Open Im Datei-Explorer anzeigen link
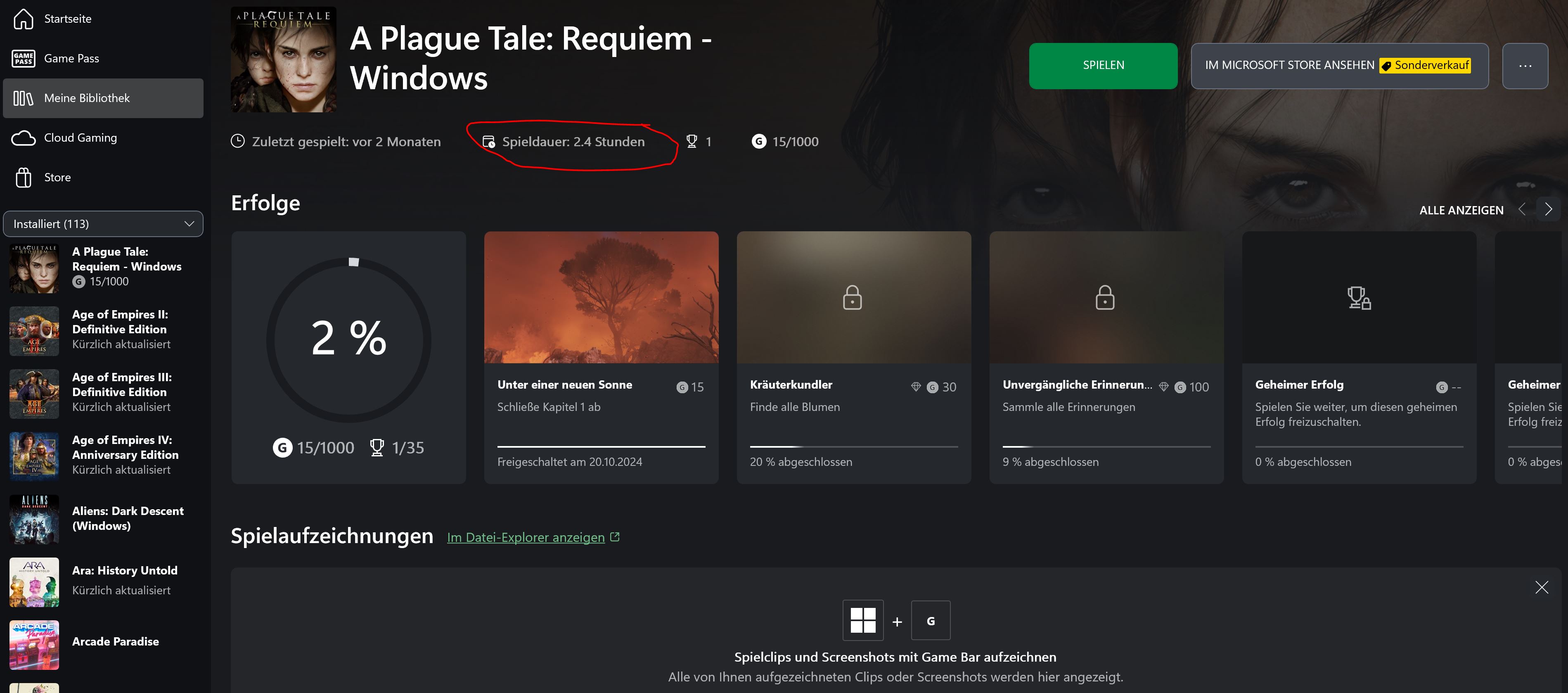1568x693 pixels. coord(526,537)
